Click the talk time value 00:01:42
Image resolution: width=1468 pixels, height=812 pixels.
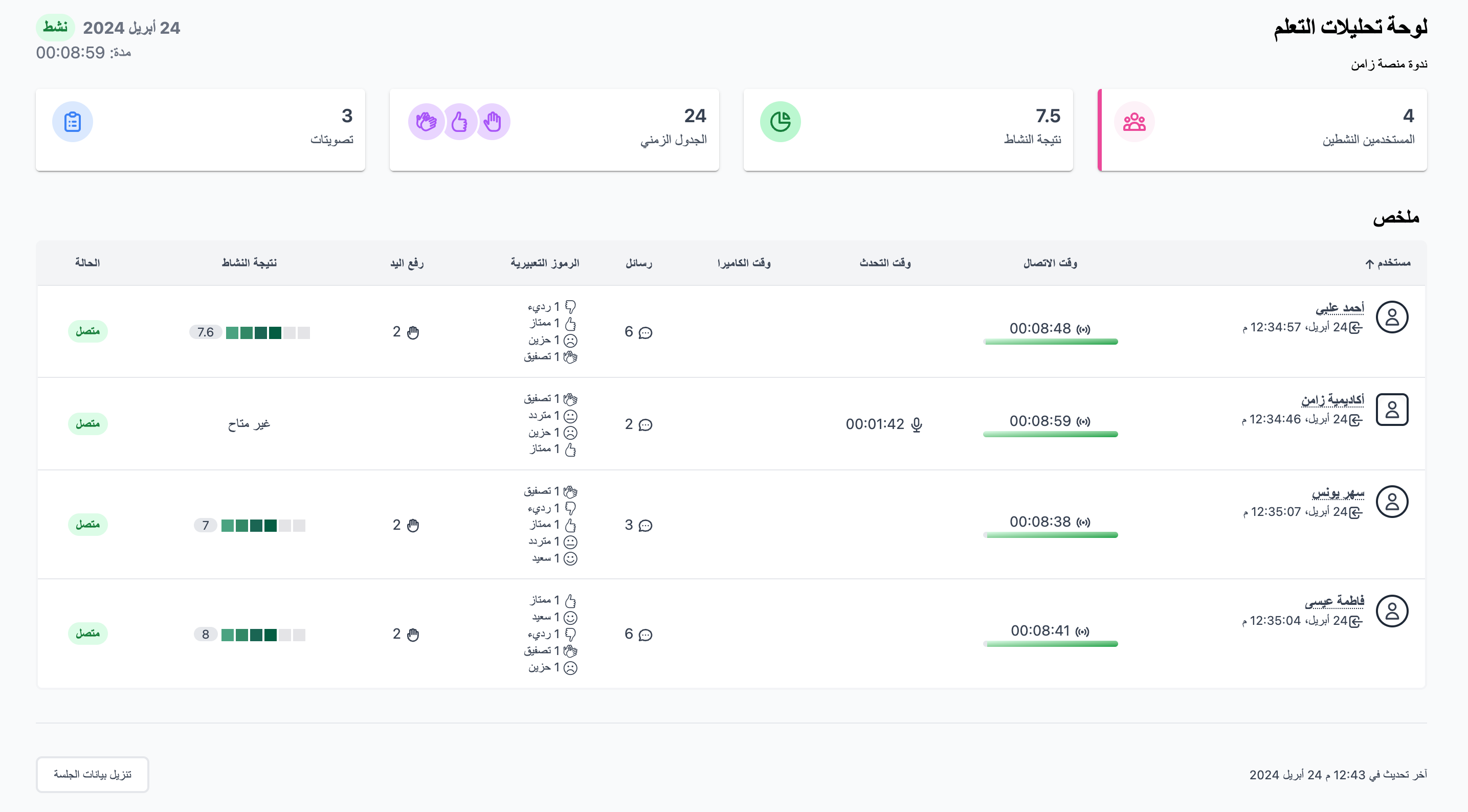[x=875, y=424]
